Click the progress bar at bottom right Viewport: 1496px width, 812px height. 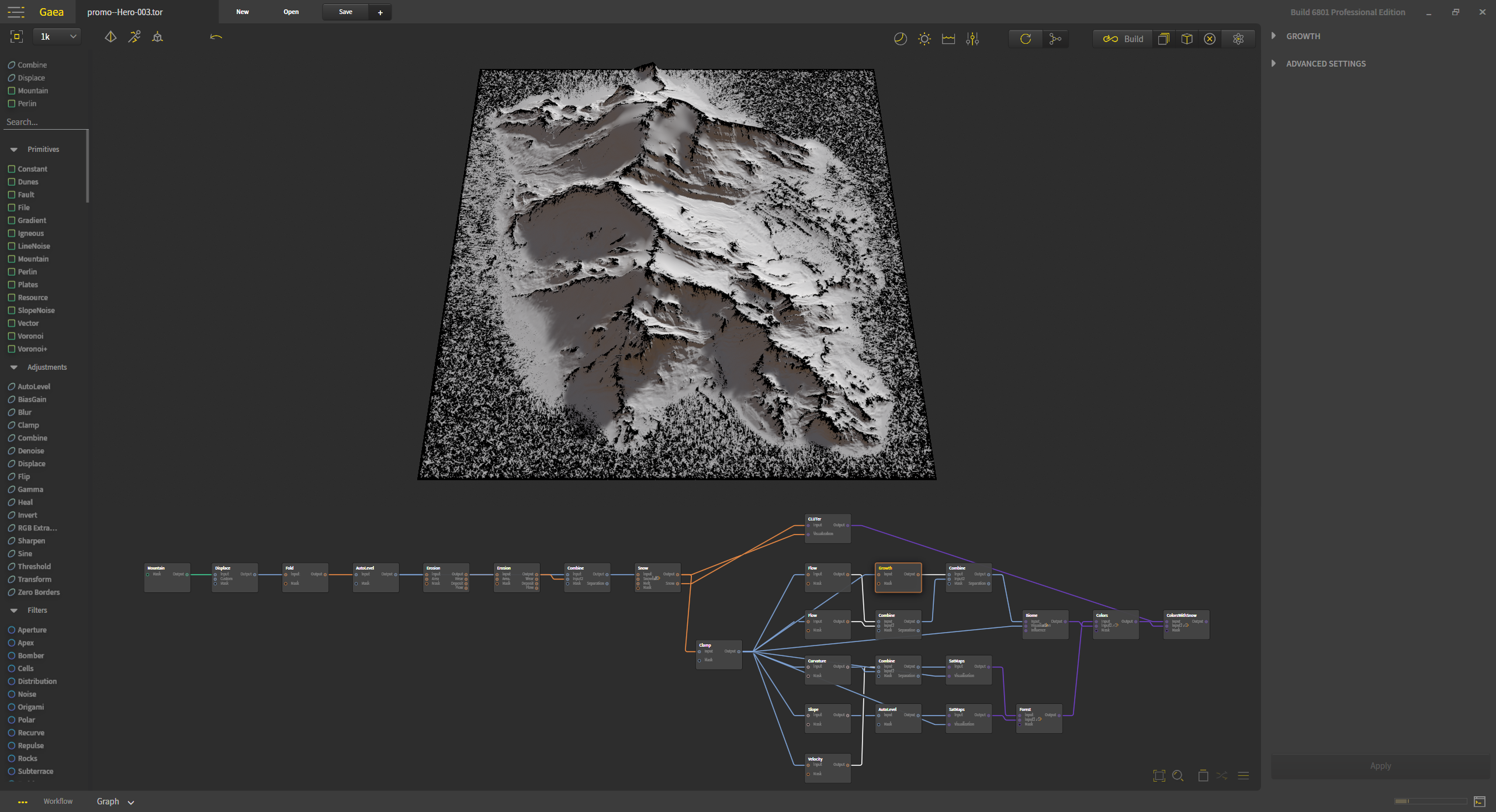[1430, 801]
